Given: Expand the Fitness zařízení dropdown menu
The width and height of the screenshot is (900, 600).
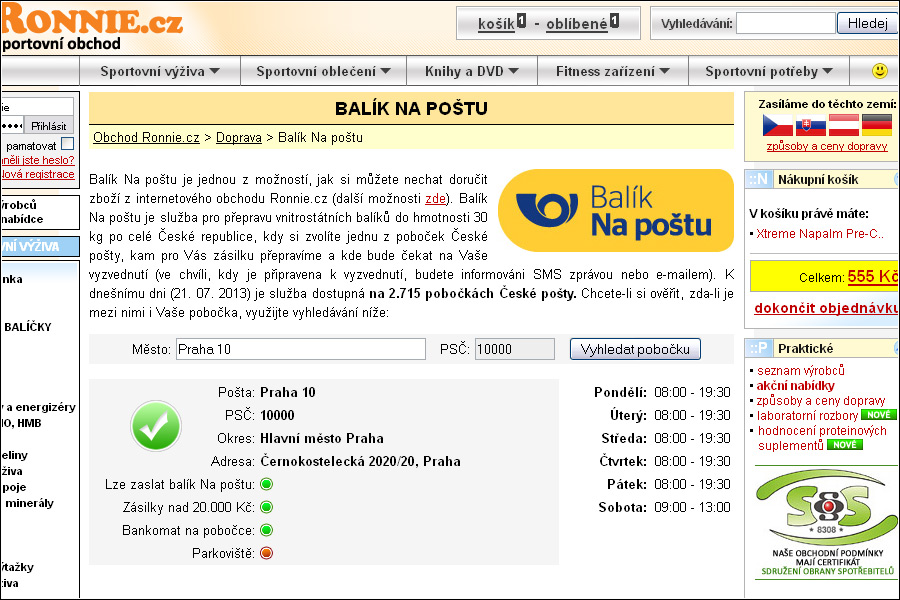Looking at the screenshot, I should (x=612, y=71).
